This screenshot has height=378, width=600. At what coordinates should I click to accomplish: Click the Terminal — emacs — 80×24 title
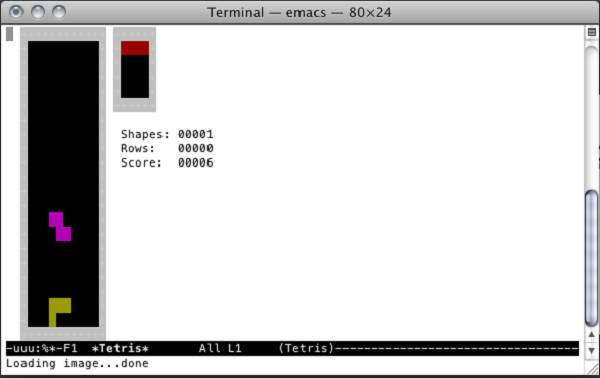pos(300,13)
